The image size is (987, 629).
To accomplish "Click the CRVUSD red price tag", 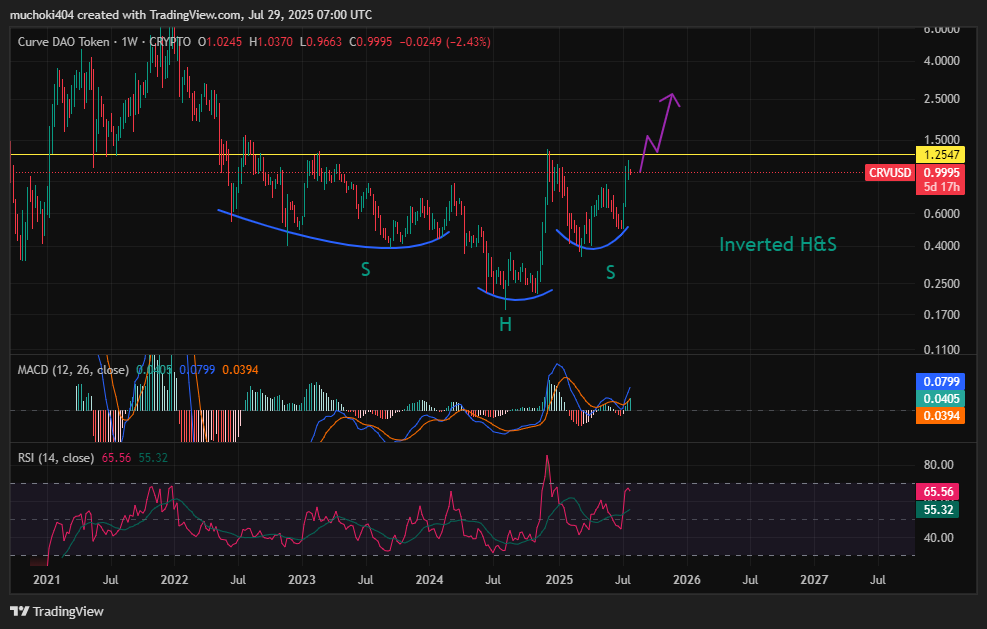I will point(889,173).
